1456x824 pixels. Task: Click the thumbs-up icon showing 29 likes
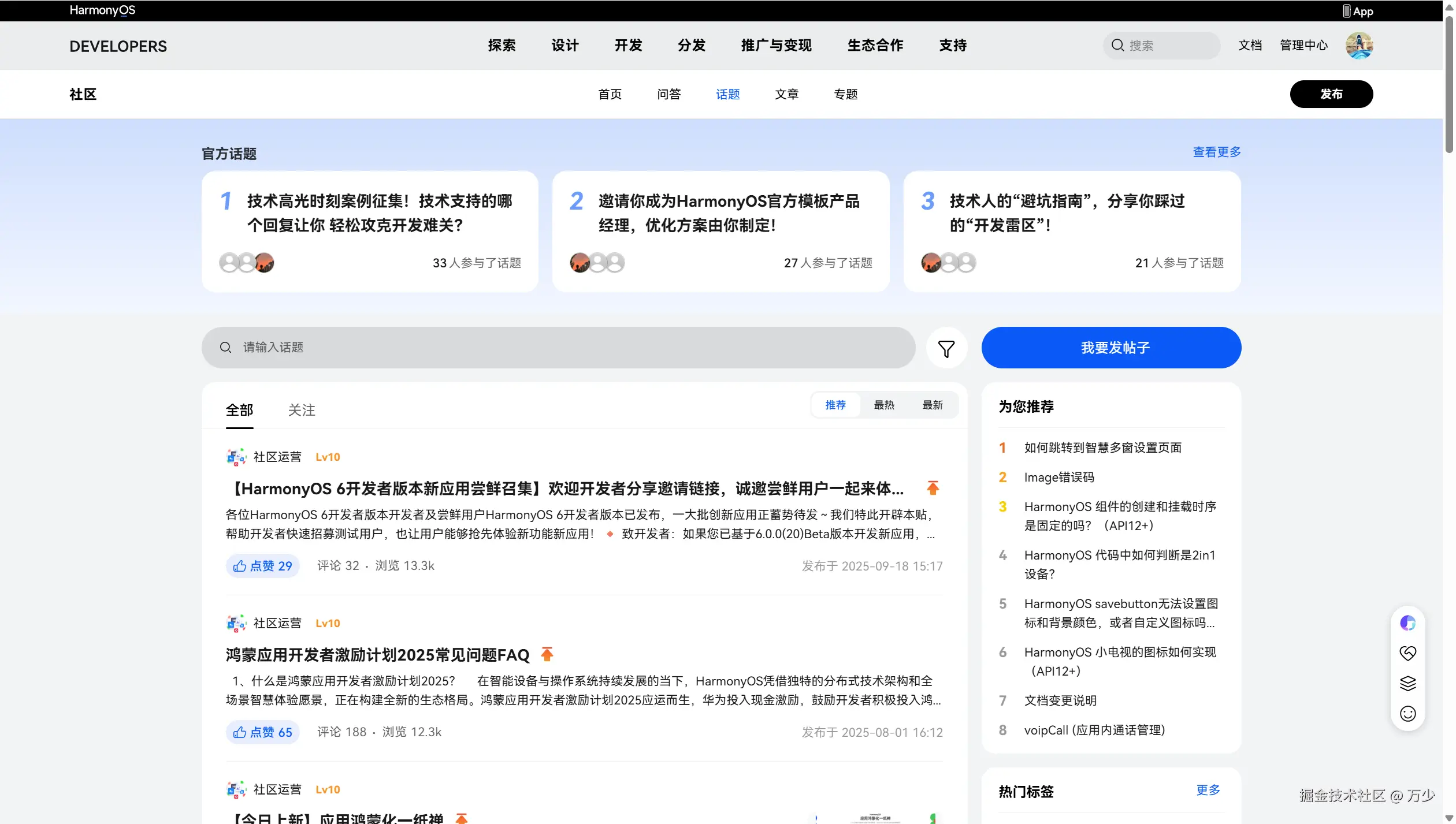(x=239, y=566)
